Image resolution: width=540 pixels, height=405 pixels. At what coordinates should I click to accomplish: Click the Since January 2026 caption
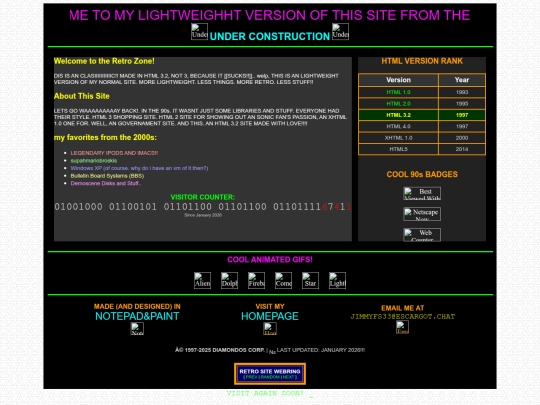pyautogui.click(x=203, y=215)
